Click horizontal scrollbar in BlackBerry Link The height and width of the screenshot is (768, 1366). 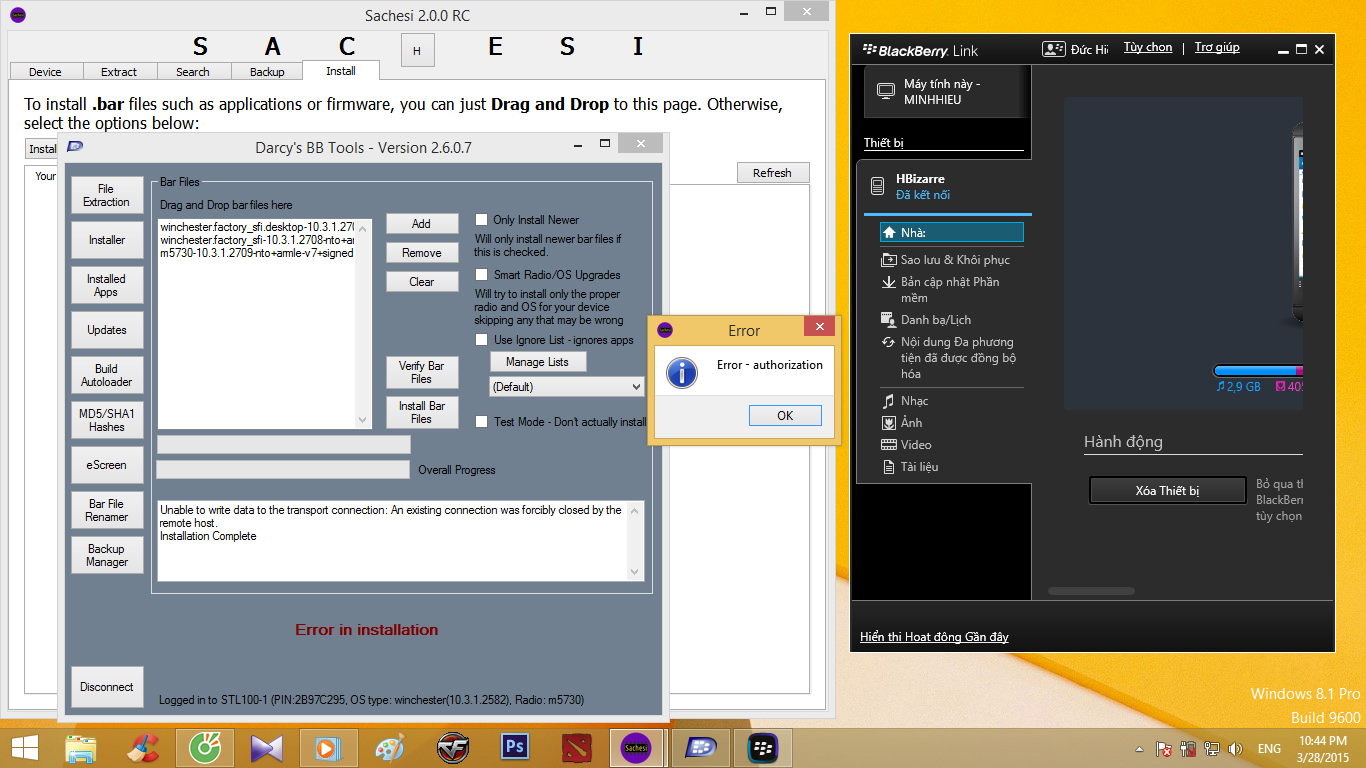click(x=1091, y=591)
